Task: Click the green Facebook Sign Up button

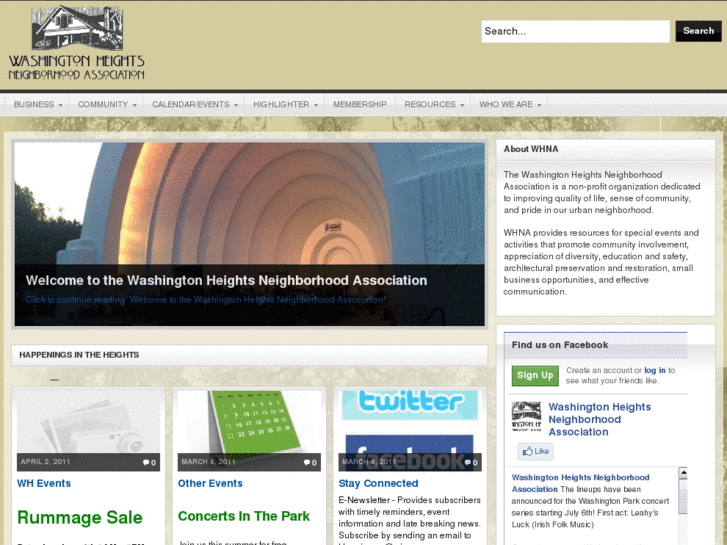Action: [x=535, y=375]
